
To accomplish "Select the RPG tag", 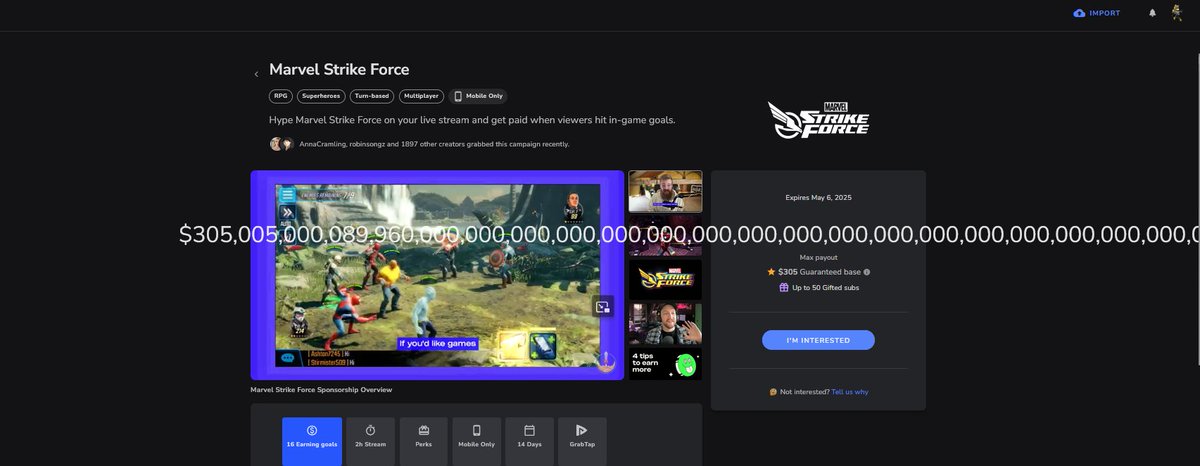I will (x=280, y=96).
